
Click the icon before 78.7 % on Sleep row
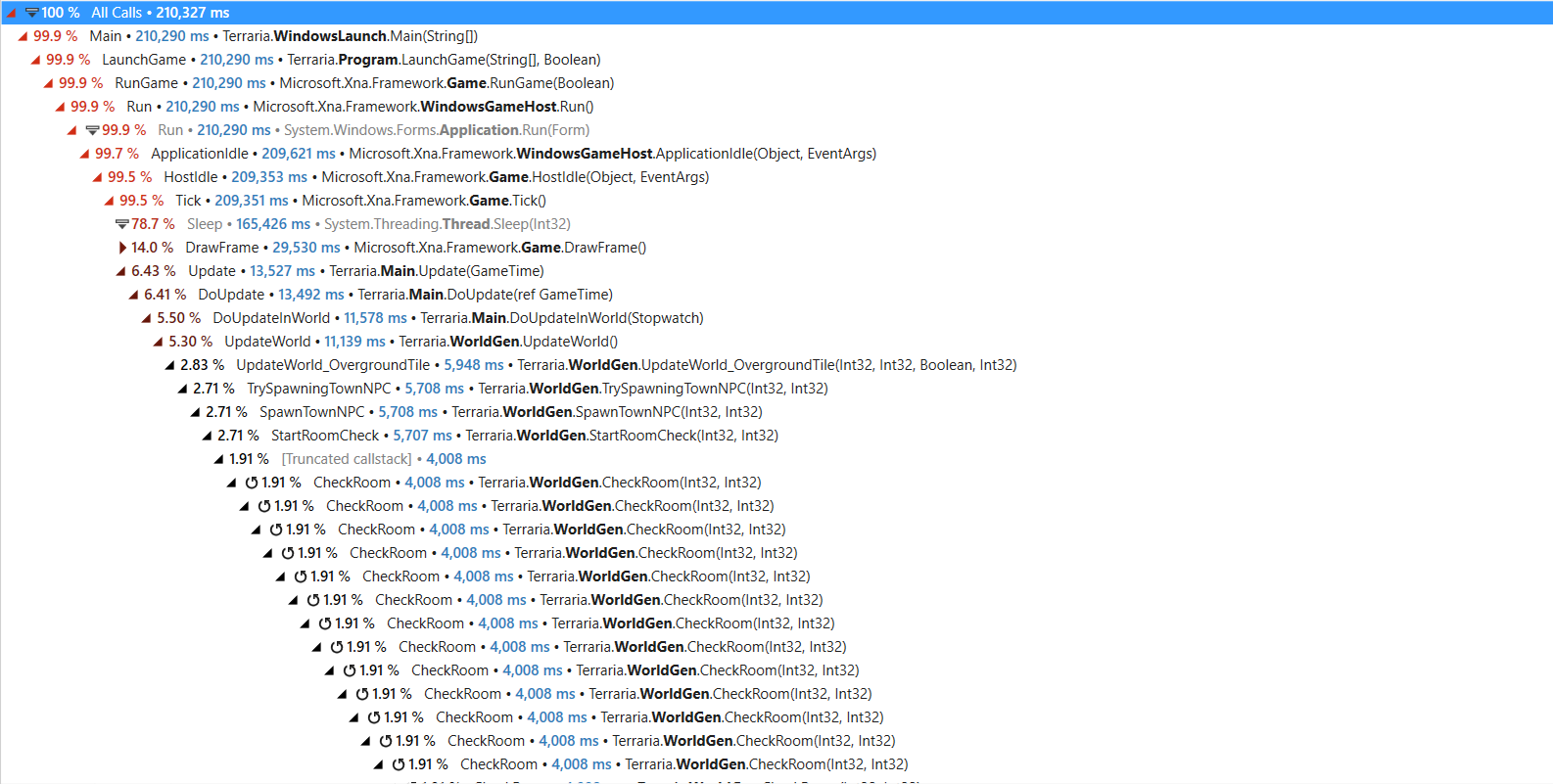tap(122, 224)
